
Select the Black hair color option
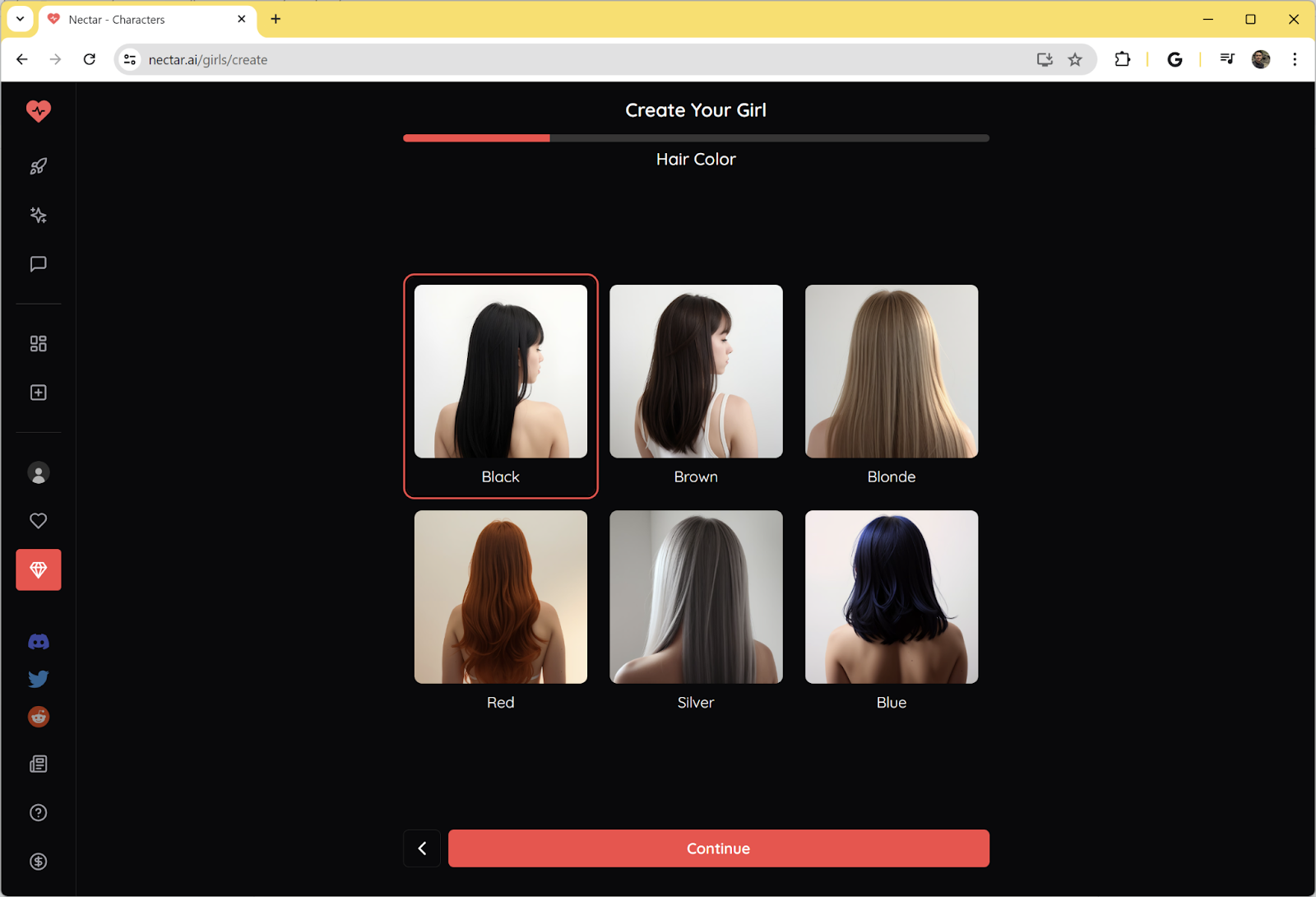(x=501, y=386)
